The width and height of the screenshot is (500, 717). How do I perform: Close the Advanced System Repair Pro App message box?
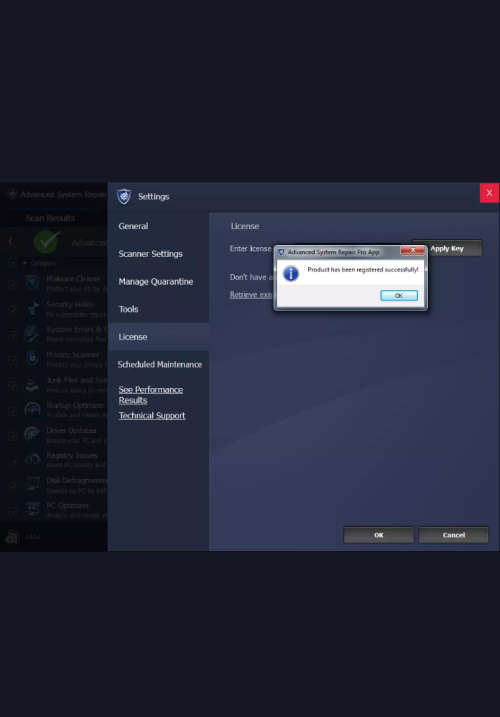pos(413,251)
